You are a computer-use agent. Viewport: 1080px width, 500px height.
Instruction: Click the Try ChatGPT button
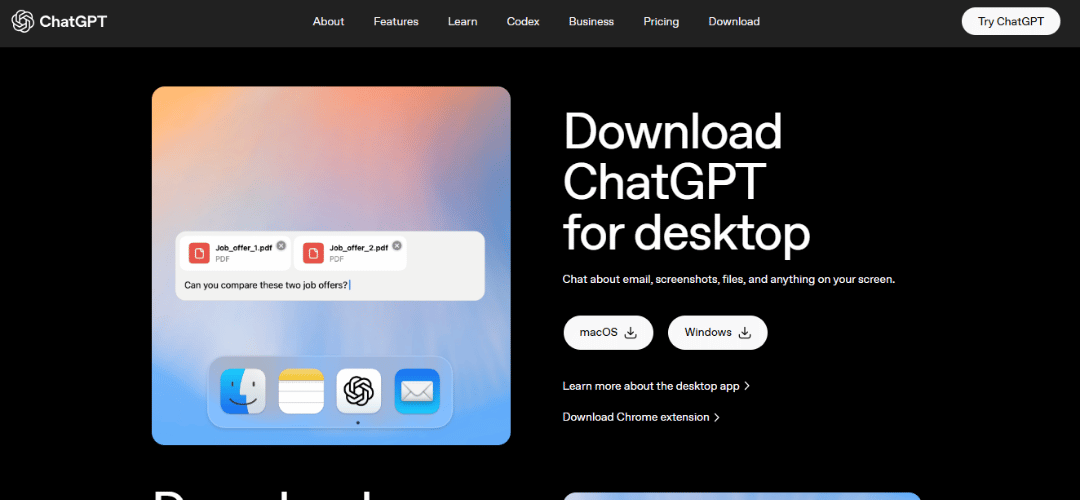tap(1010, 21)
